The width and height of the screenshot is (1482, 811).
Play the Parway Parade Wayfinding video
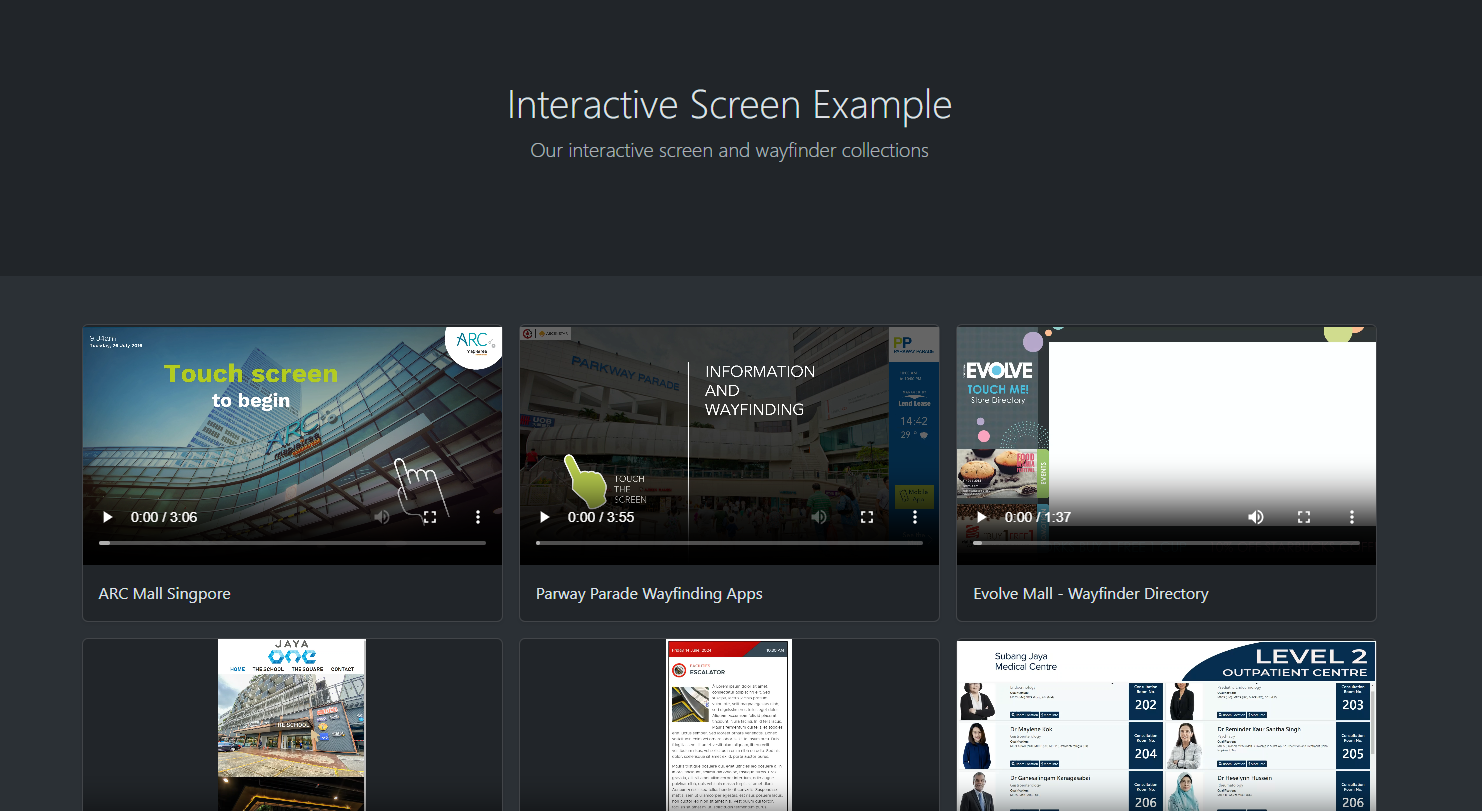point(545,517)
